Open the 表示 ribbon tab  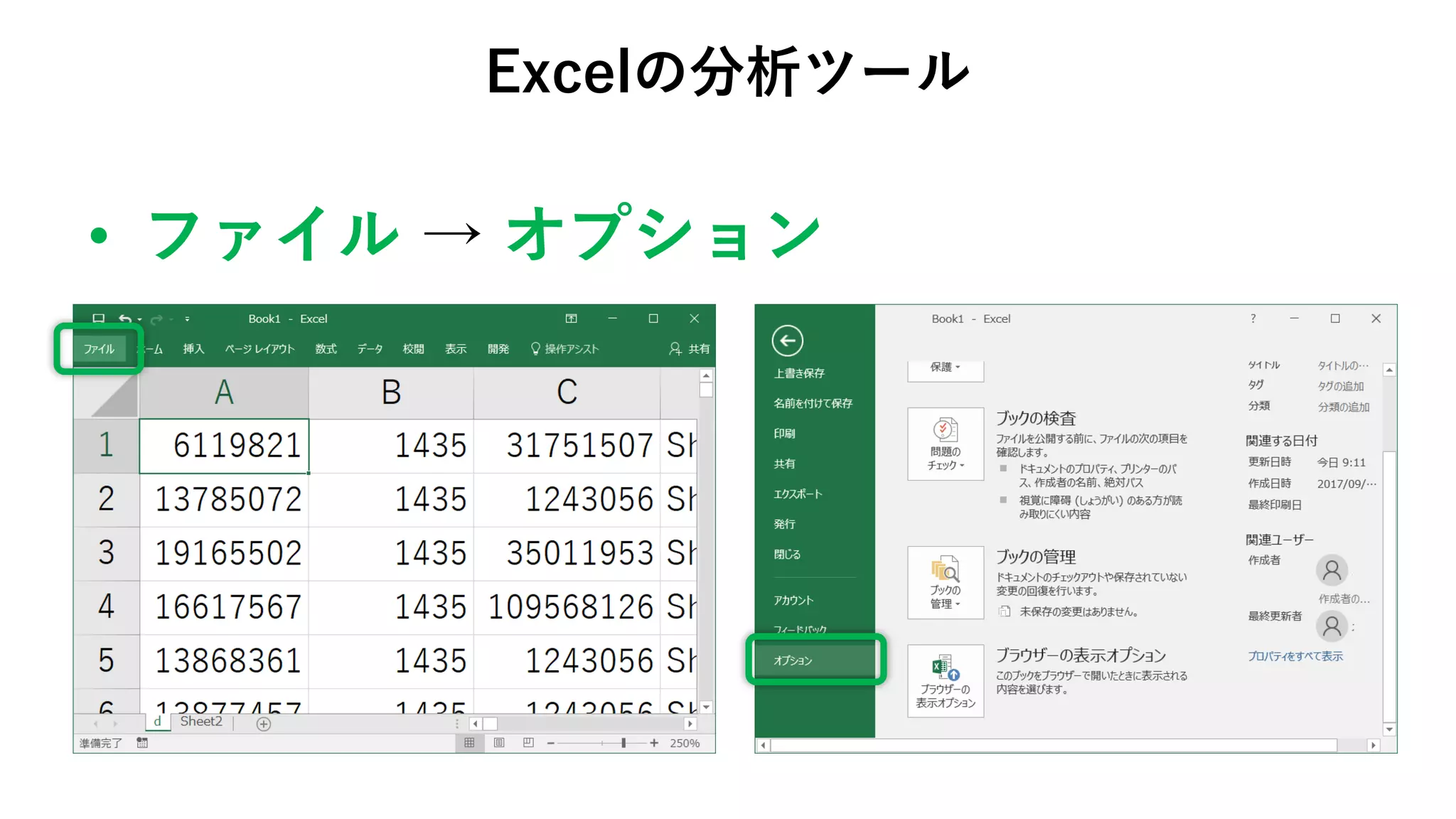click(456, 348)
